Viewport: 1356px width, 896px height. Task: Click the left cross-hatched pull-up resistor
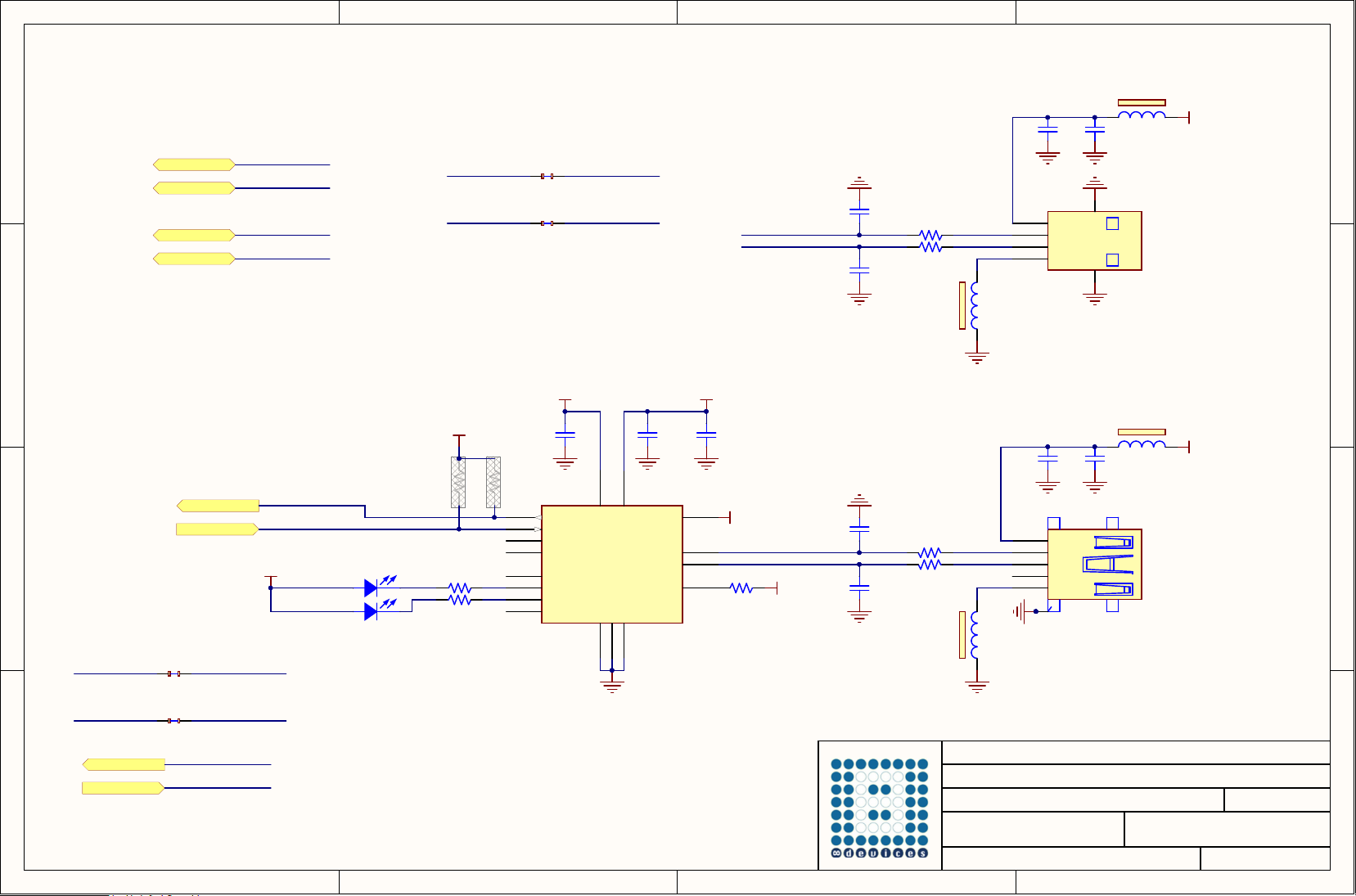coord(458,482)
